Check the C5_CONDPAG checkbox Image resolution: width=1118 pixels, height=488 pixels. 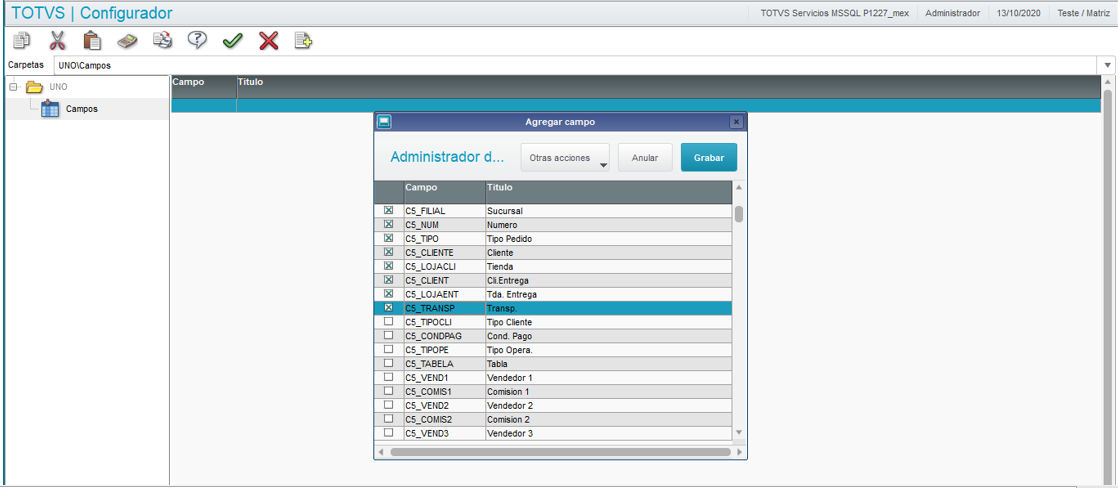[x=389, y=335]
